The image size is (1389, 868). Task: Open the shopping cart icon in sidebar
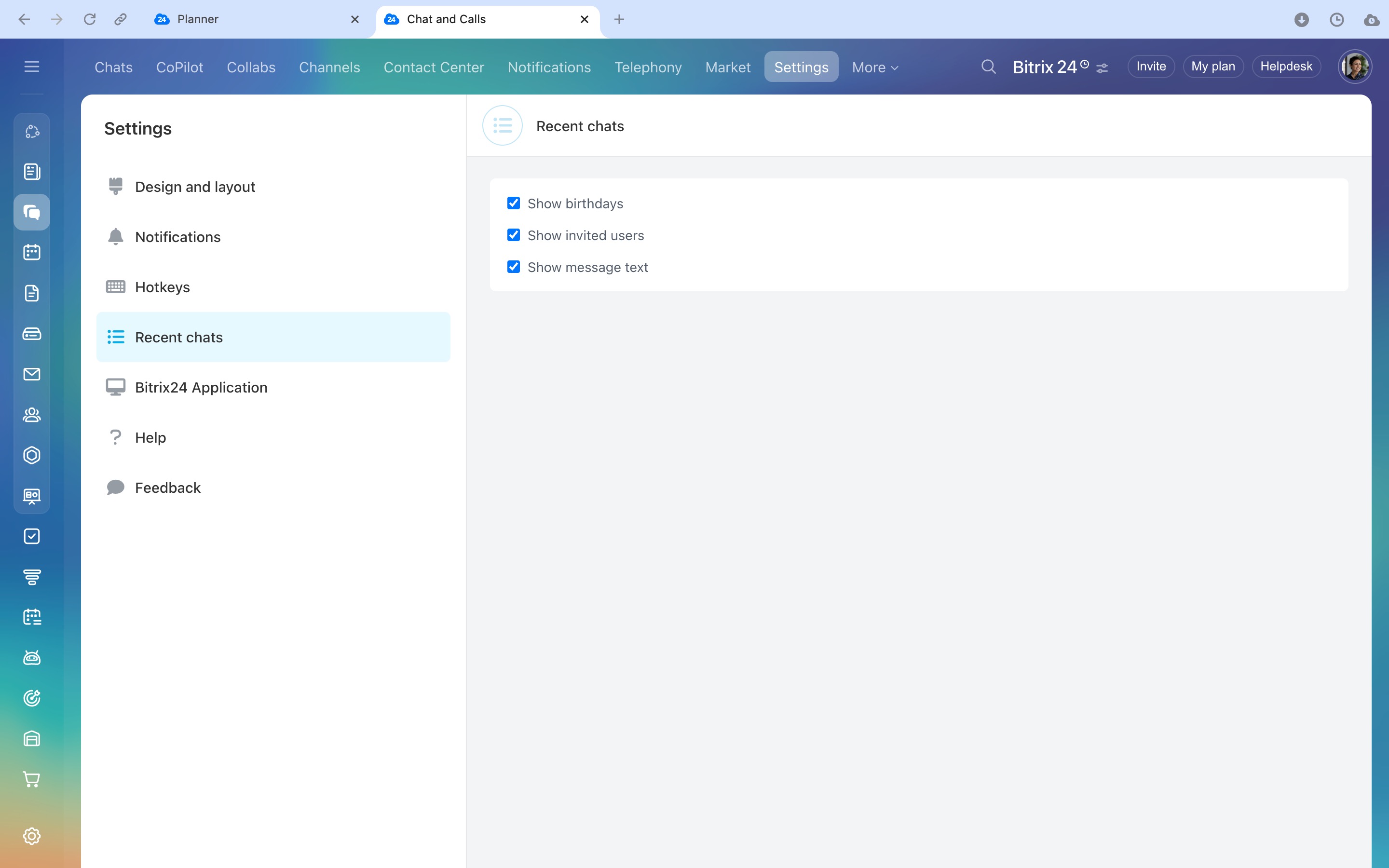point(31,779)
